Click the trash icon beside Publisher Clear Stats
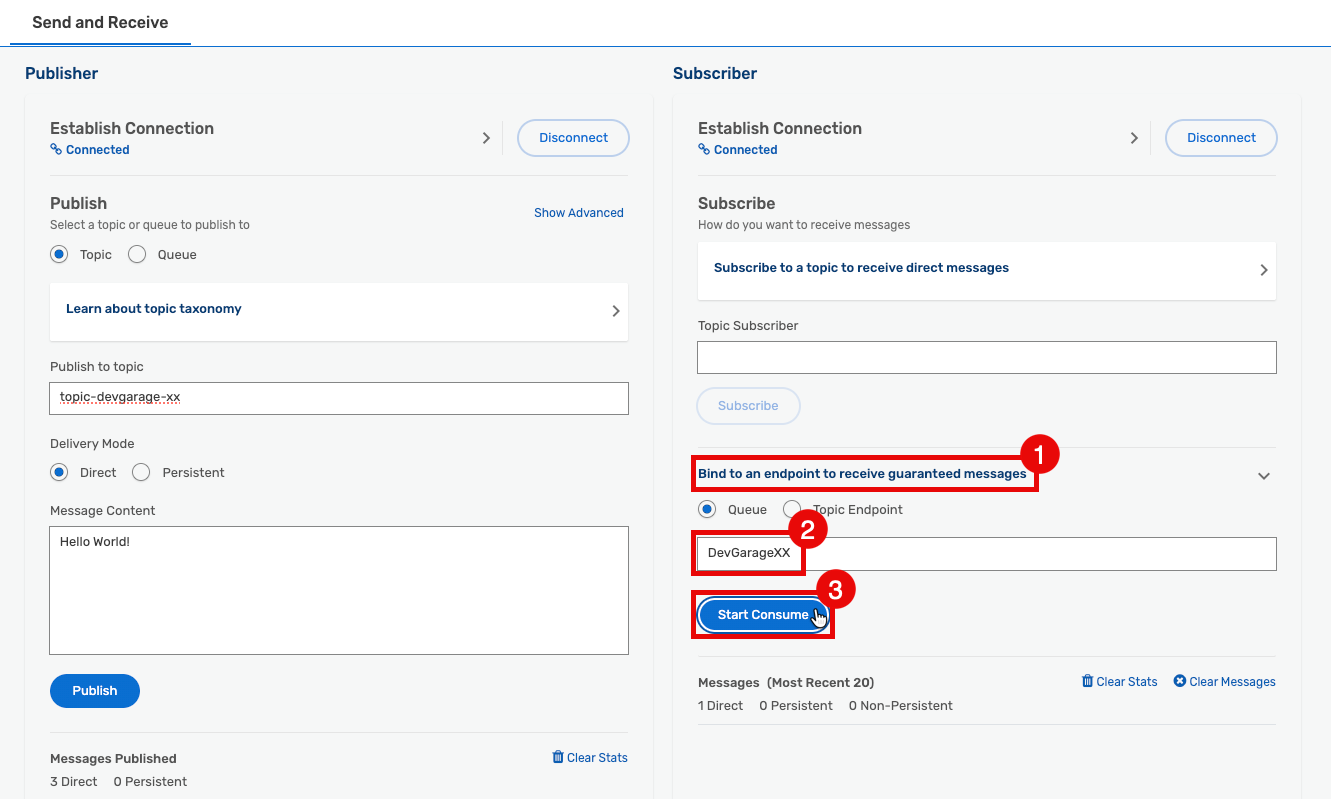 pos(558,757)
